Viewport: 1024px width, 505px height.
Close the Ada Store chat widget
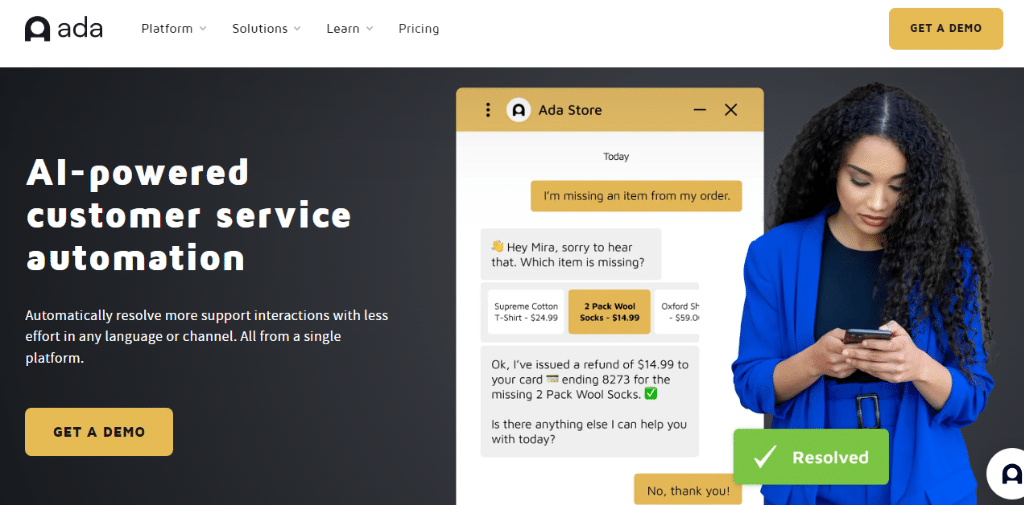tap(731, 110)
